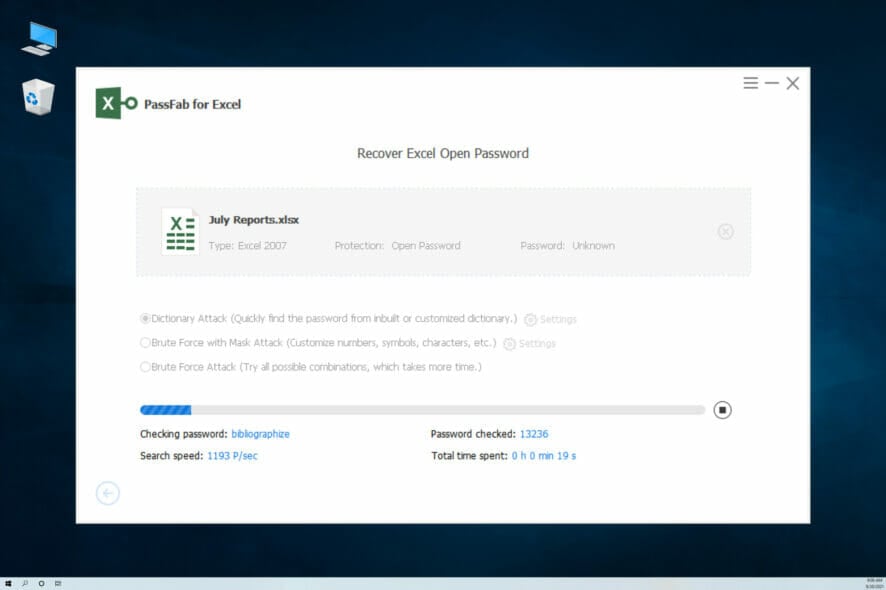Select the Dictionary Attack radio option
This screenshot has width=886, height=590.
point(145,319)
